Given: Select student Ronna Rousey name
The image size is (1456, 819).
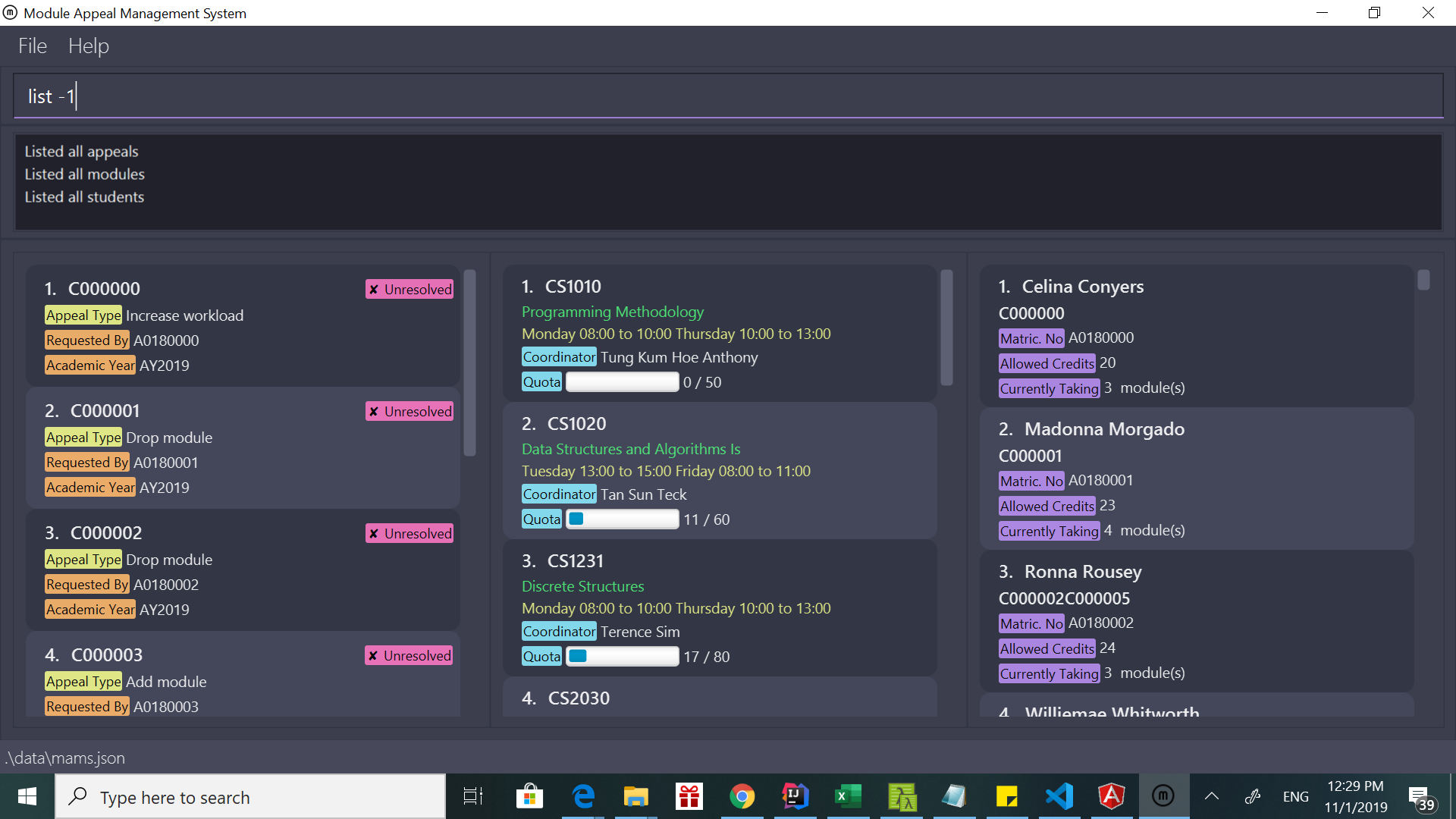Looking at the screenshot, I should tap(1083, 572).
